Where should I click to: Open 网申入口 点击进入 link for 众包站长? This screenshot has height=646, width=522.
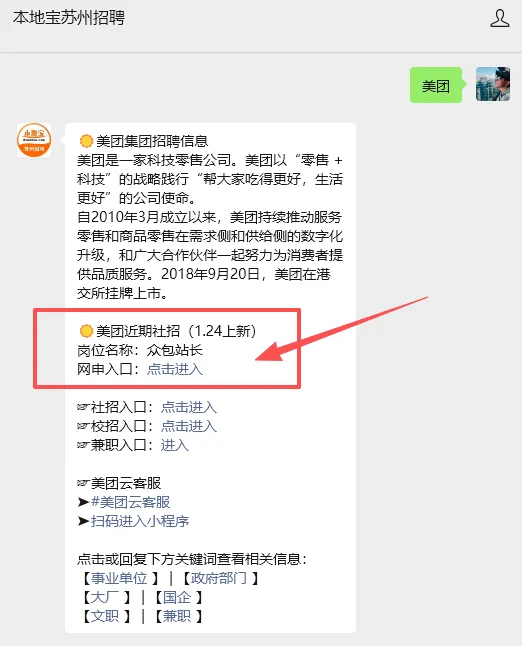tap(175, 369)
